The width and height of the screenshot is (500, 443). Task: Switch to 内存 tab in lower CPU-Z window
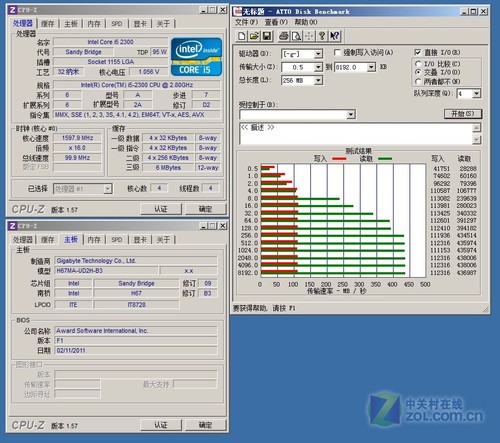(x=94, y=240)
